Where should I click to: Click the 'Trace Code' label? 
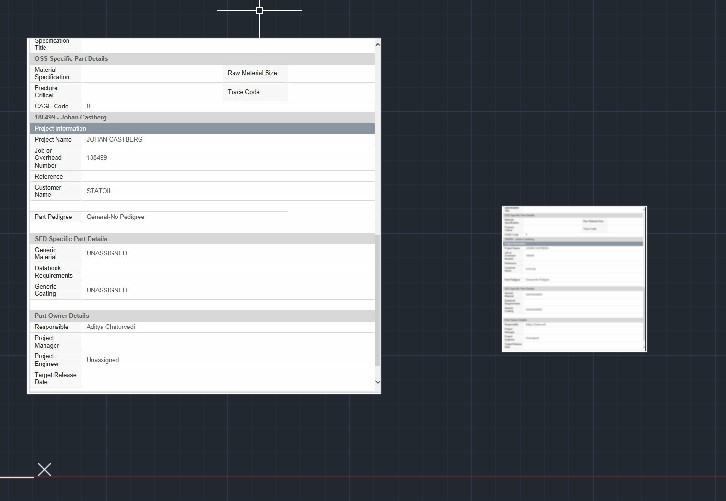[243, 92]
